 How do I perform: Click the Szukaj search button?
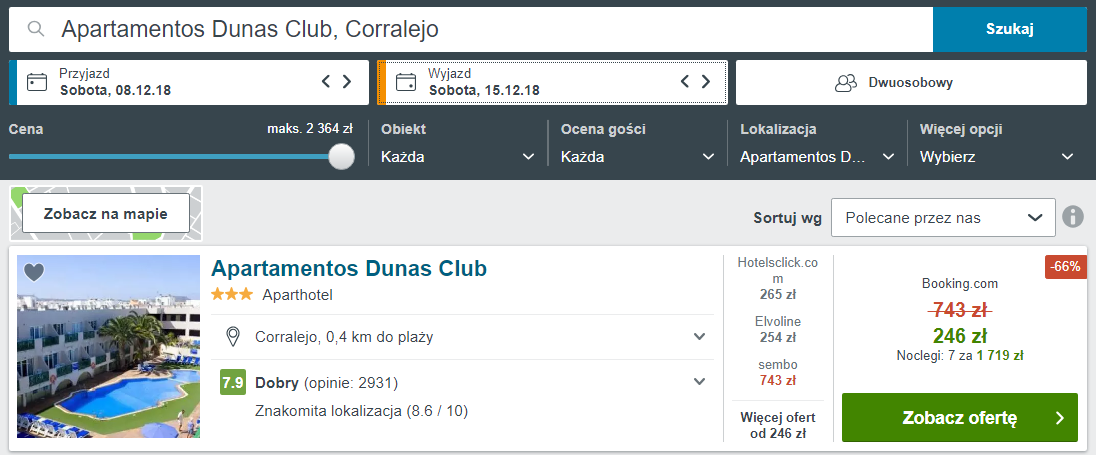click(1009, 29)
